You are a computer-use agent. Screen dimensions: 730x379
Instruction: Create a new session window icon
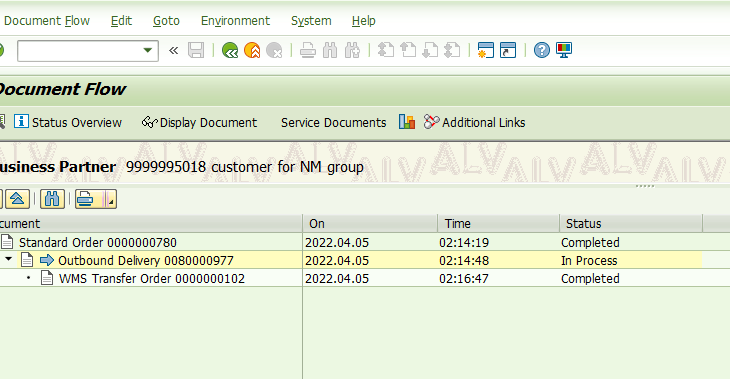tap(486, 50)
